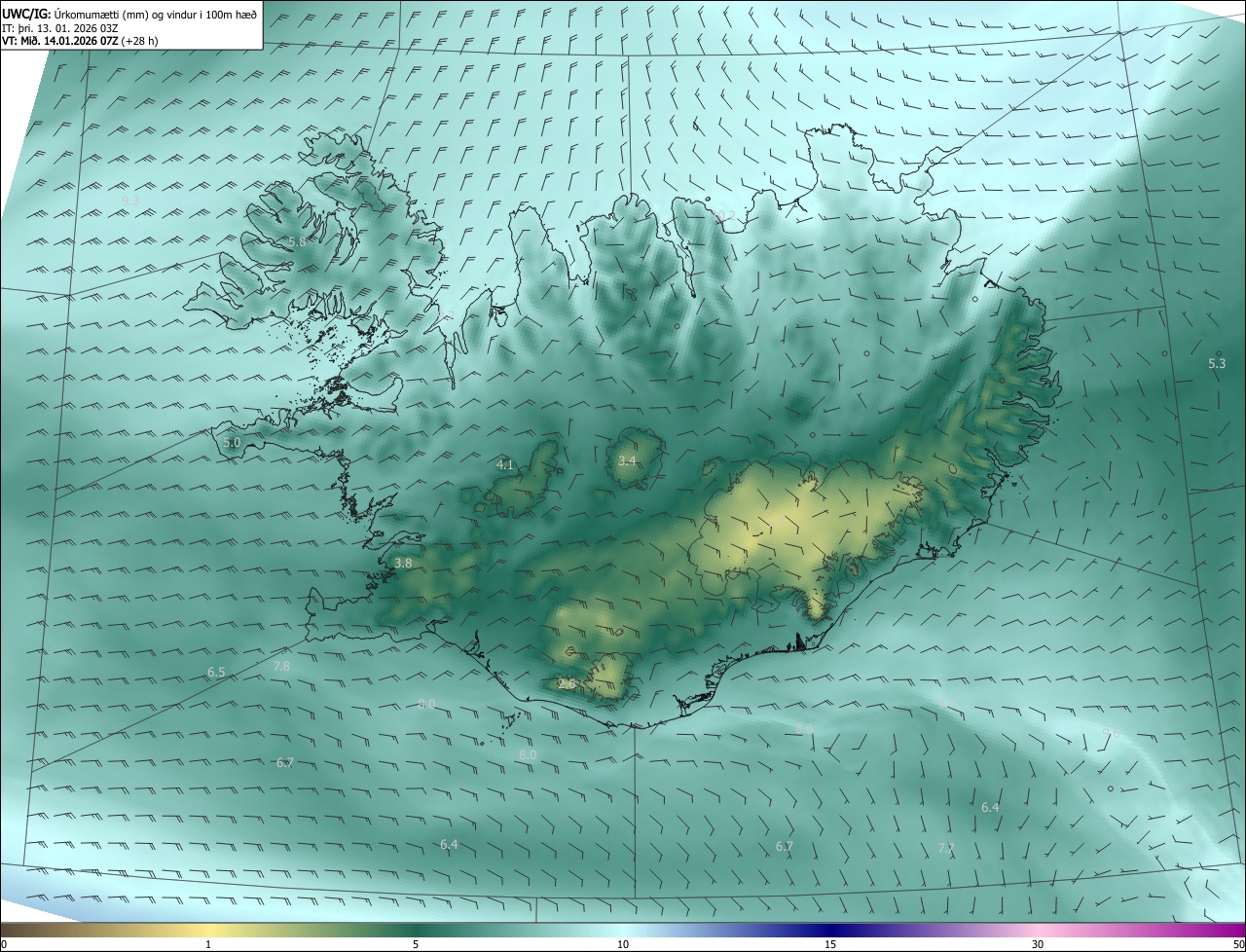This screenshot has width=1246, height=952.
Task: Click the faint 8.6 value label
Action: (804, 728)
